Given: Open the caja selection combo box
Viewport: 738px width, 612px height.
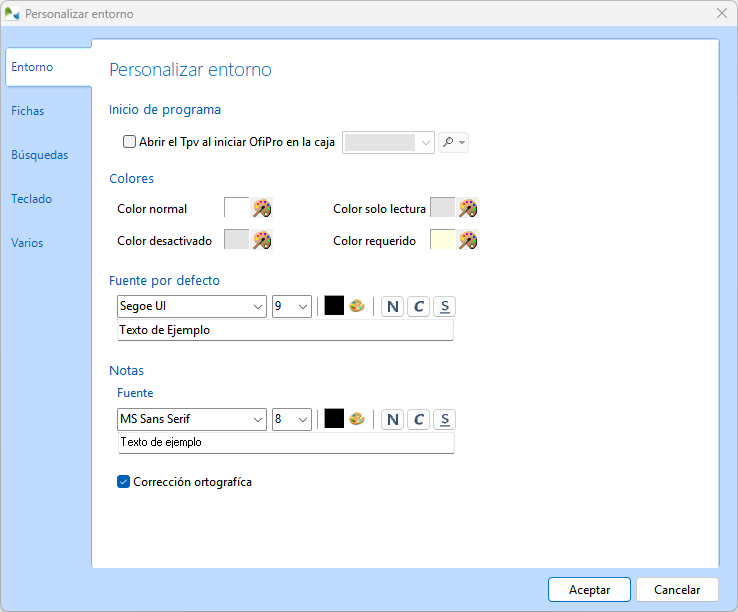Looking at the screenshot, I should click(x=388, y=142).
